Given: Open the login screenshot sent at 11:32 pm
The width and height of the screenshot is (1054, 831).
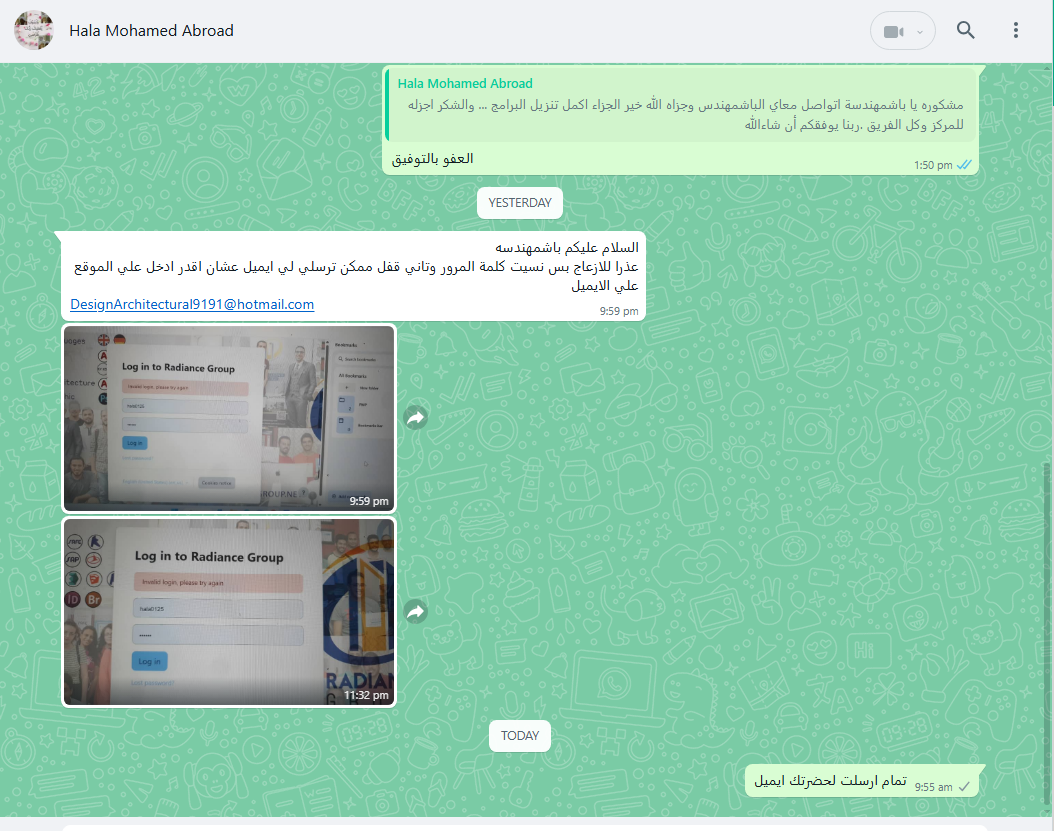Looking at the screenshot, I should (229, 612).
